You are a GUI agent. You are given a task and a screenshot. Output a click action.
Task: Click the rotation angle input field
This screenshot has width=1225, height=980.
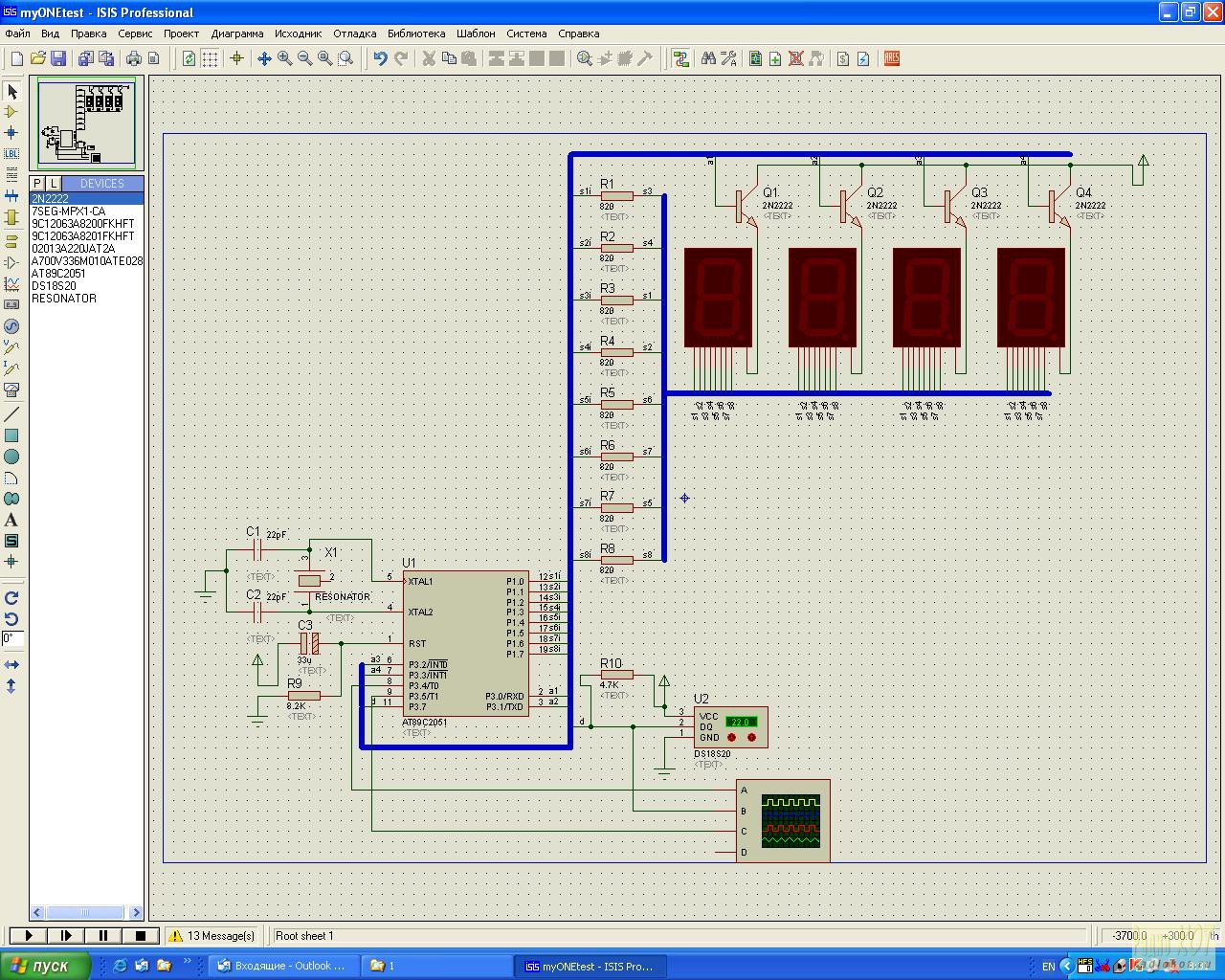click(x=12, y=638)
